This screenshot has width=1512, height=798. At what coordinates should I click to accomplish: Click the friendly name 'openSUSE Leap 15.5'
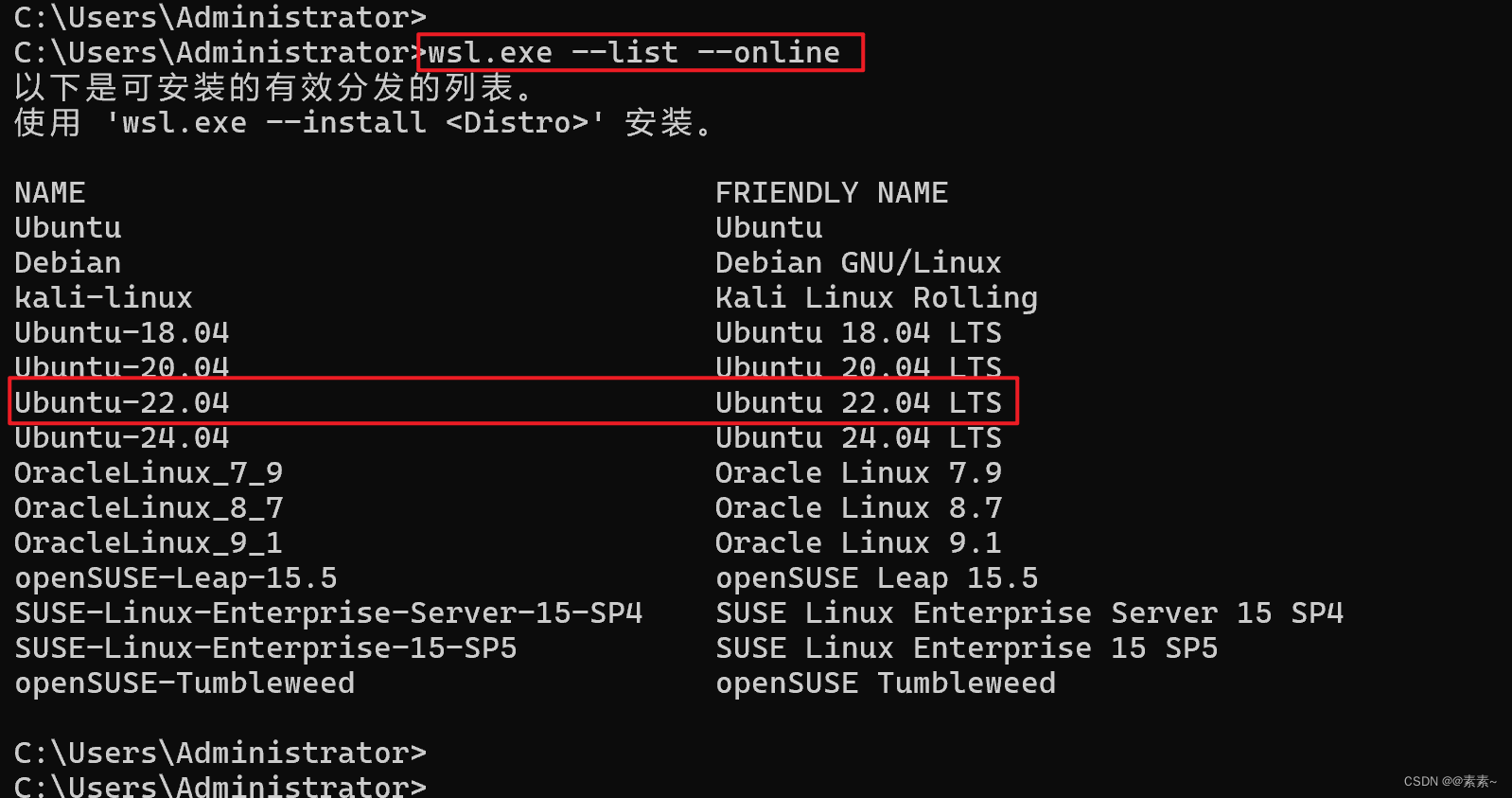(876, 577)
